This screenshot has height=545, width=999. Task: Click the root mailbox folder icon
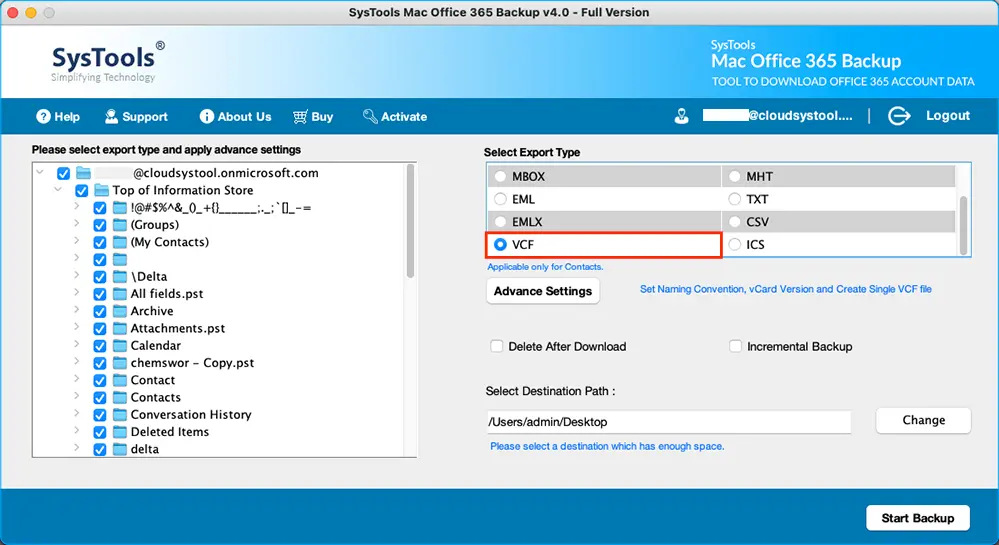83,173
